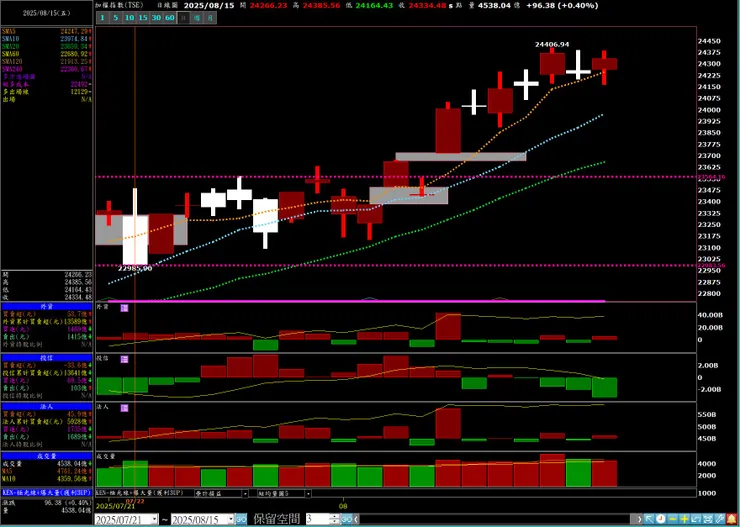Screen dimensions: 740x527
Task: Click the SMA5 legend row
Action: [x=47, y=31]
